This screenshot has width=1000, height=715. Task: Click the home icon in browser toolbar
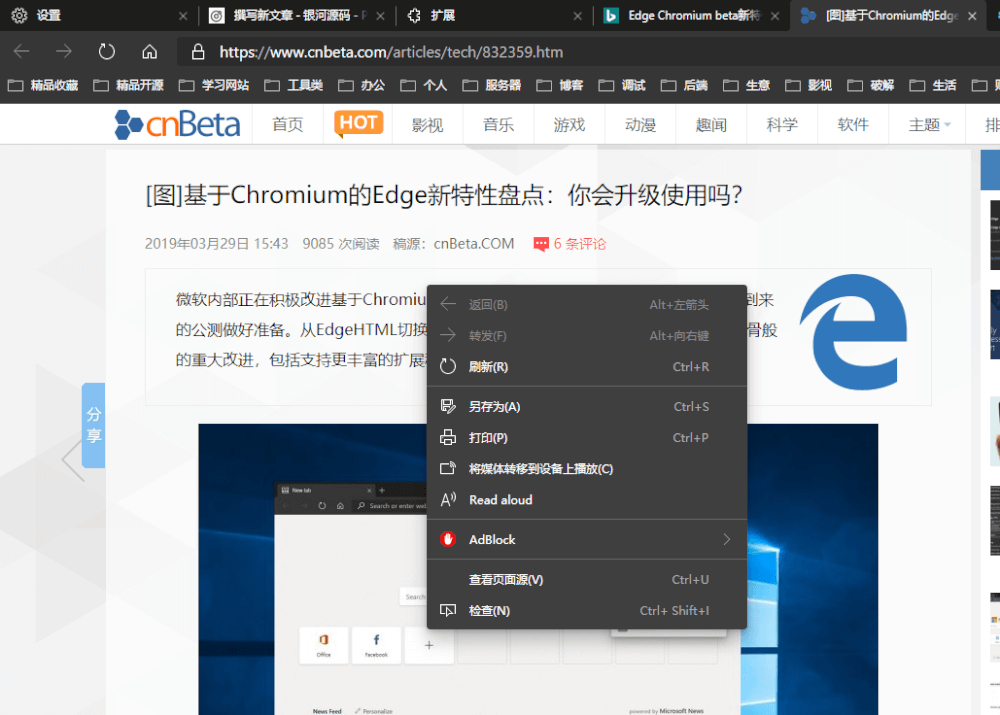[149, 52]
